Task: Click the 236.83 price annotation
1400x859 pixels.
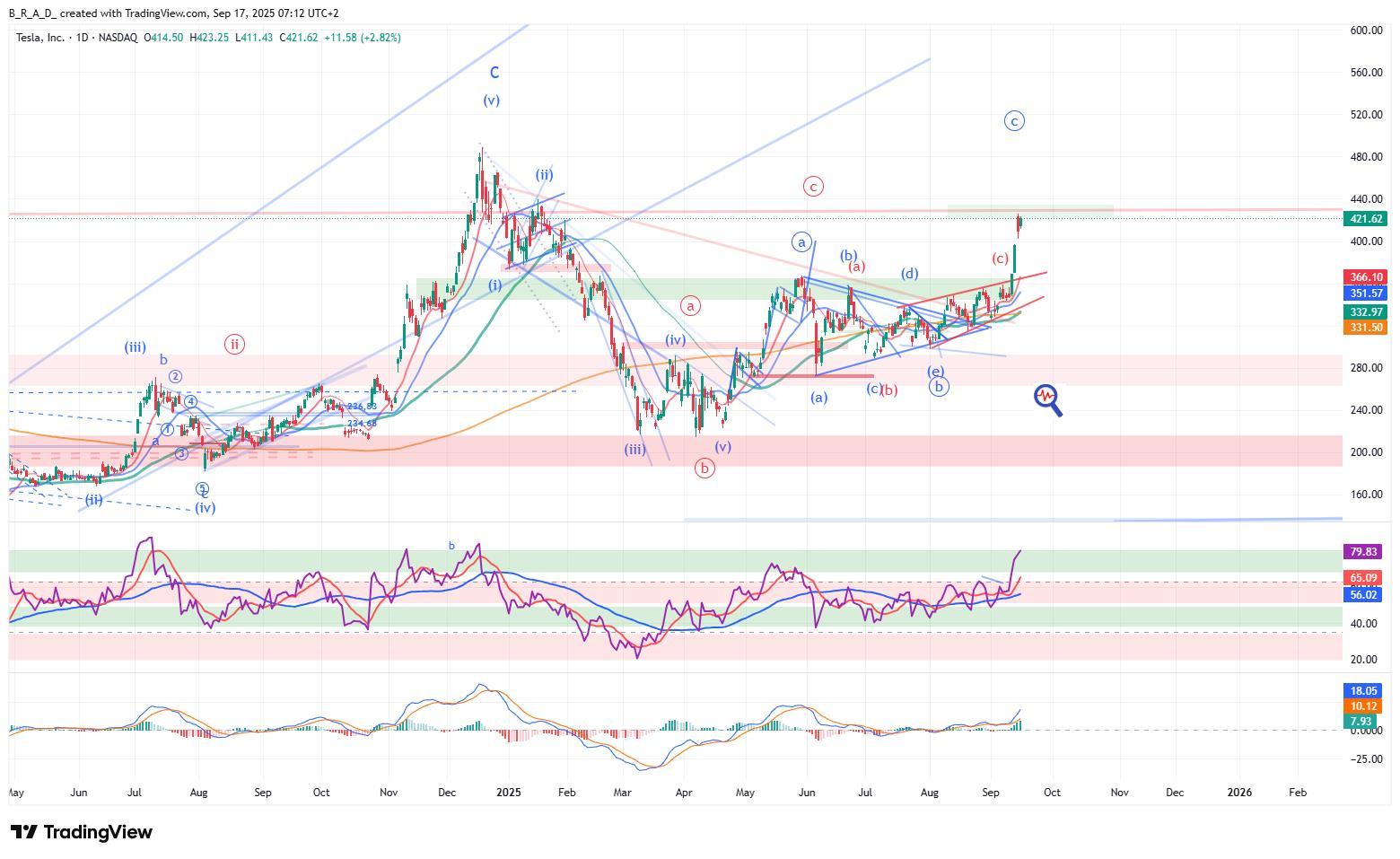Action: click(x=362, y=407)
